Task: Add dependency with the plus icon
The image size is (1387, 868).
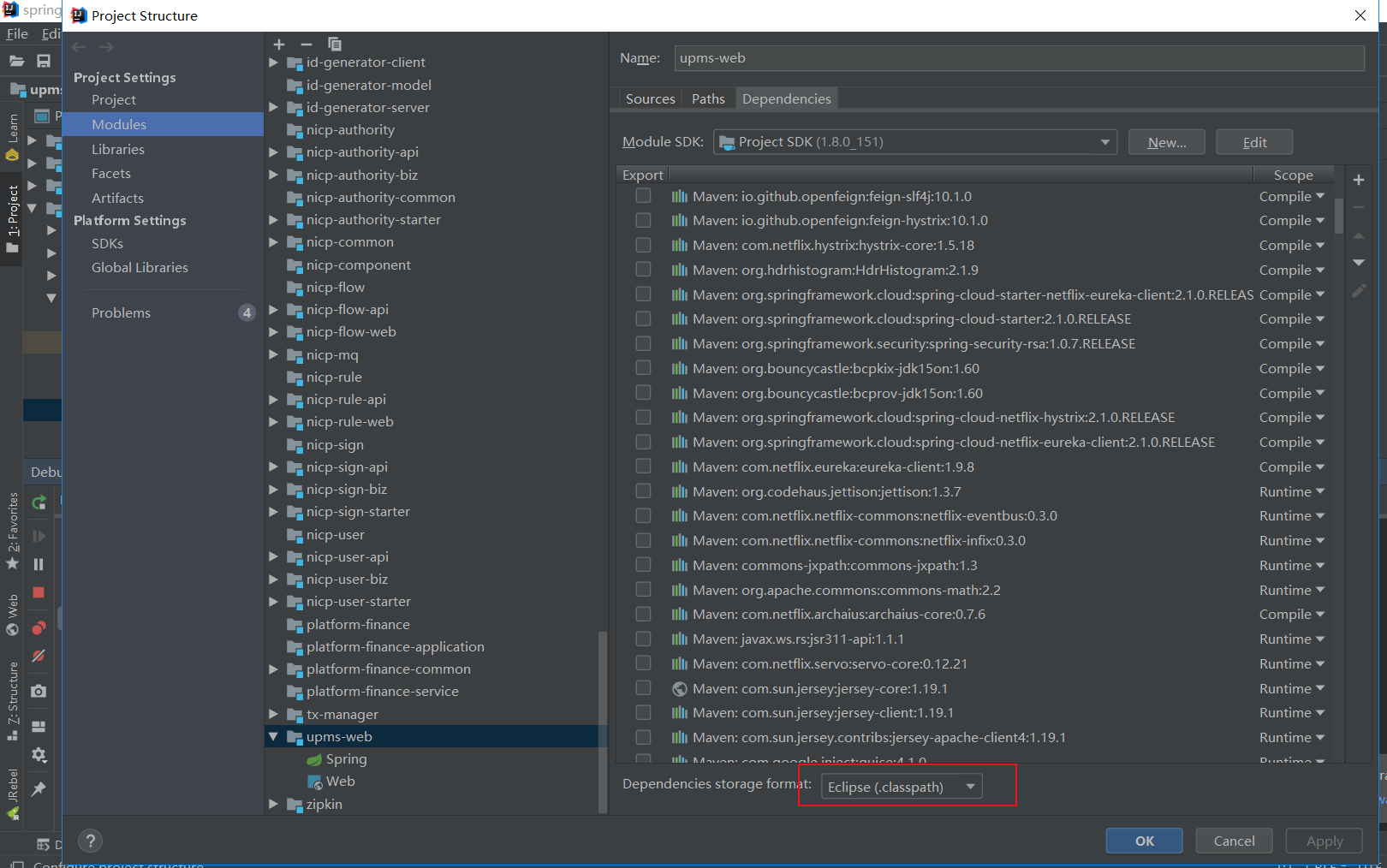Action: (1359, 180)
